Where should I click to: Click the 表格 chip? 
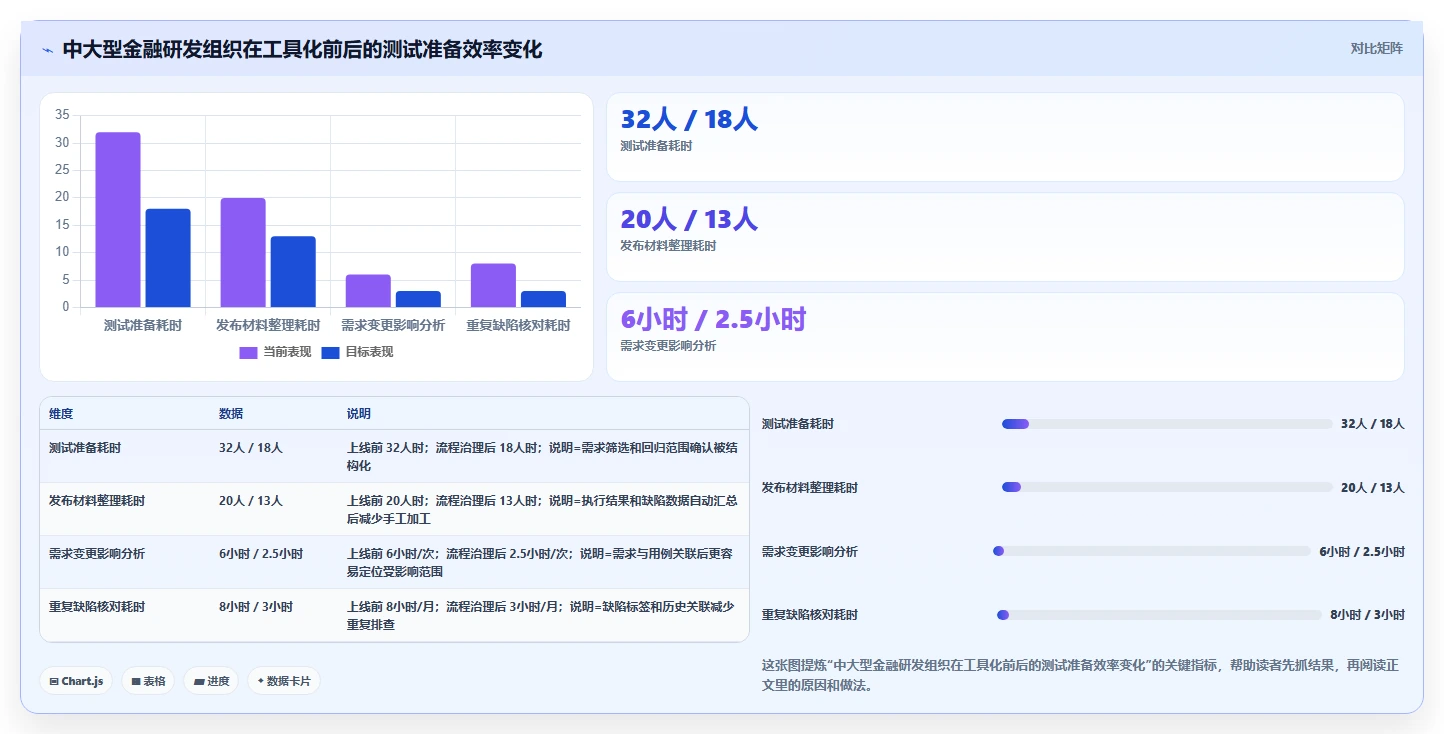point(148,681)
